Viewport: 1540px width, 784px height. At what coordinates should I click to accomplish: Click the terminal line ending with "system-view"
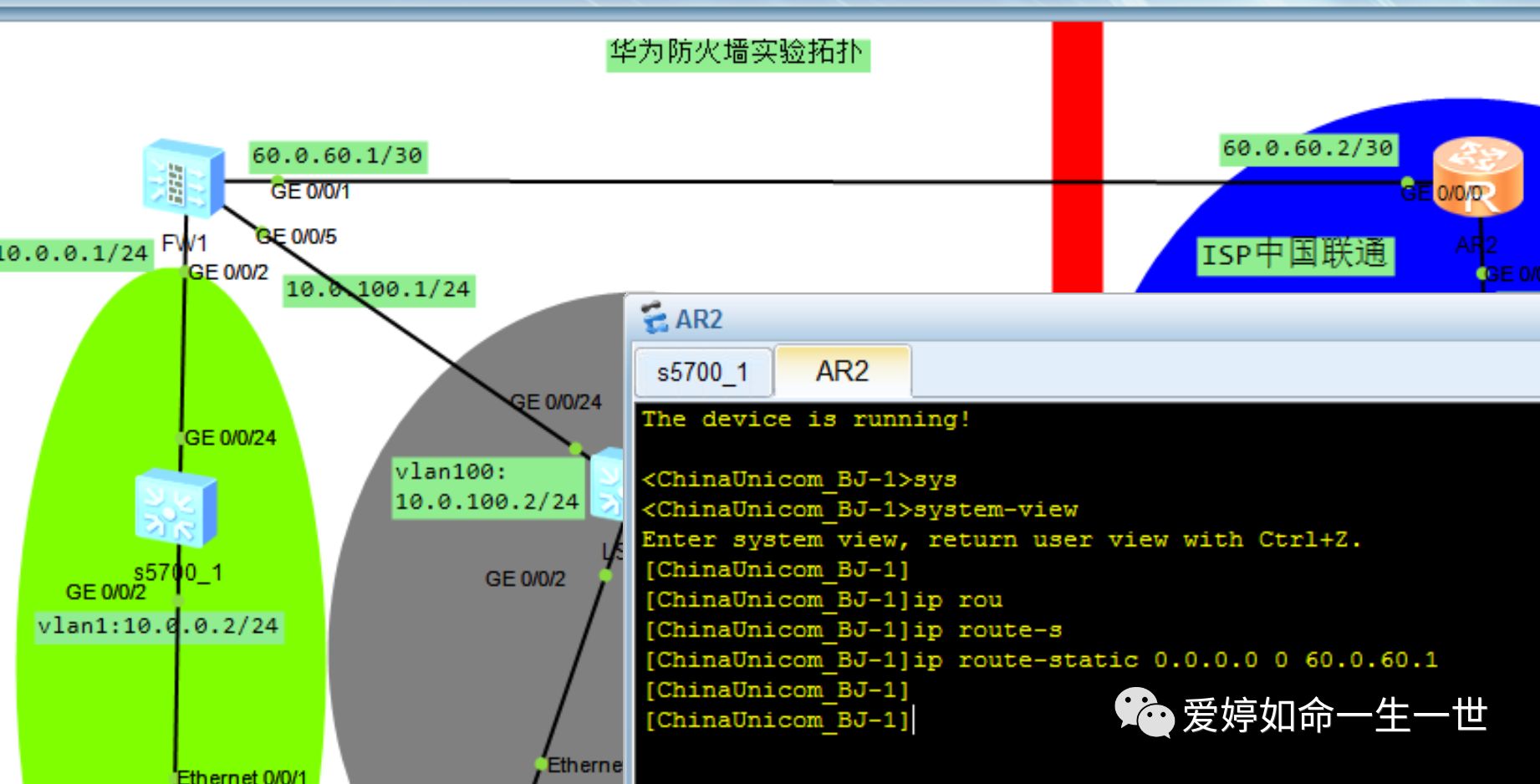(x=860, y=509)
